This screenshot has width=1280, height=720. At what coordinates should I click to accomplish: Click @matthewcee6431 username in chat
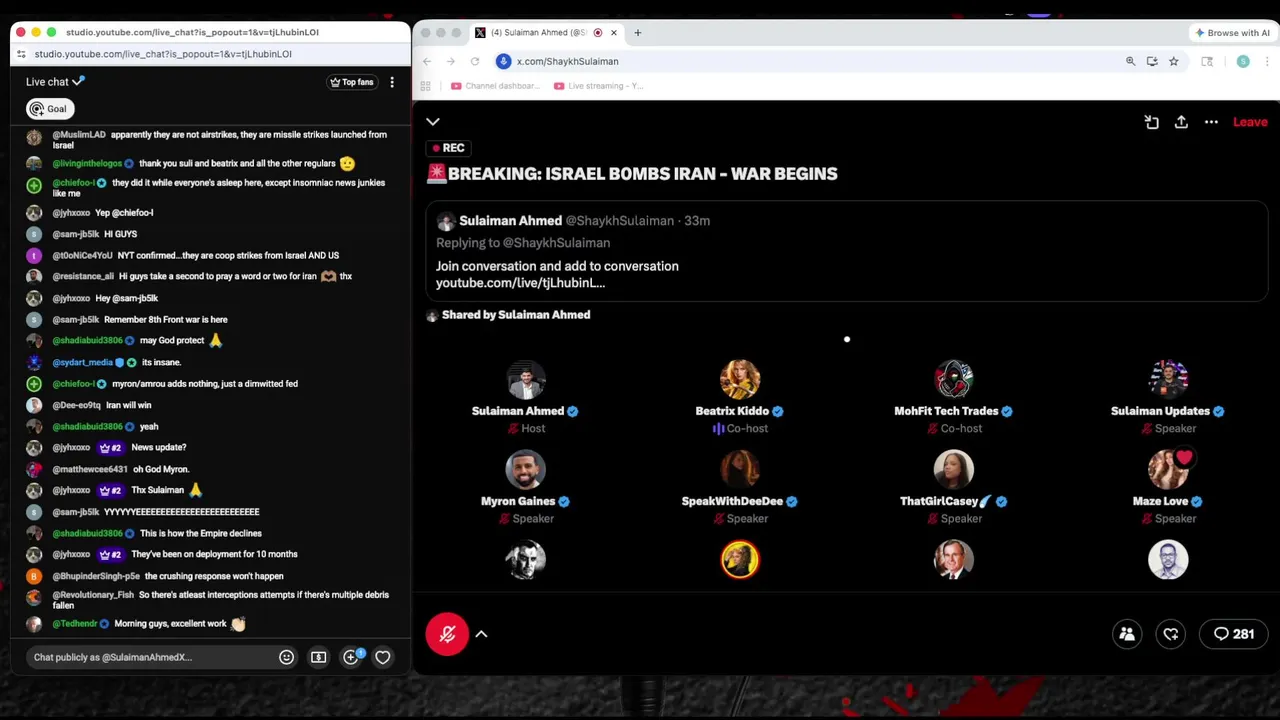pyautogui.click(x=90, y=469)
